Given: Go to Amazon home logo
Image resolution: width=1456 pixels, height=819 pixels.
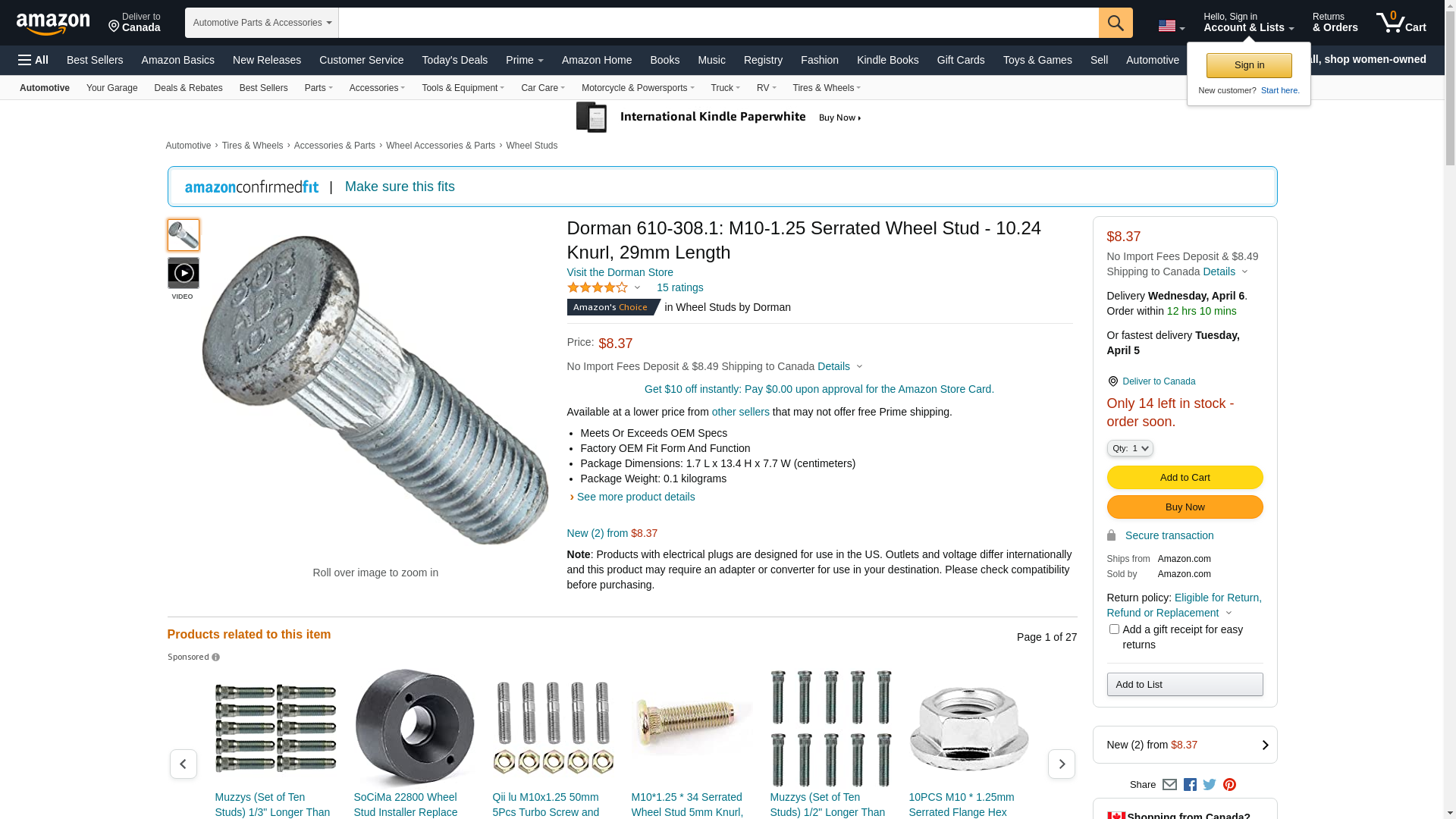Looking at the screenshot, I should click(53, 24).
